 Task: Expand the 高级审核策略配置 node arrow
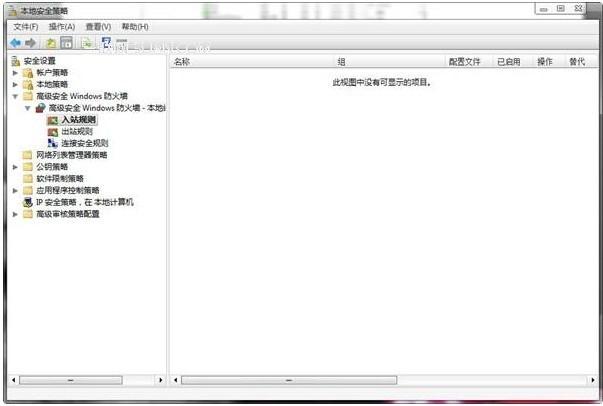(x=15, y=215)
